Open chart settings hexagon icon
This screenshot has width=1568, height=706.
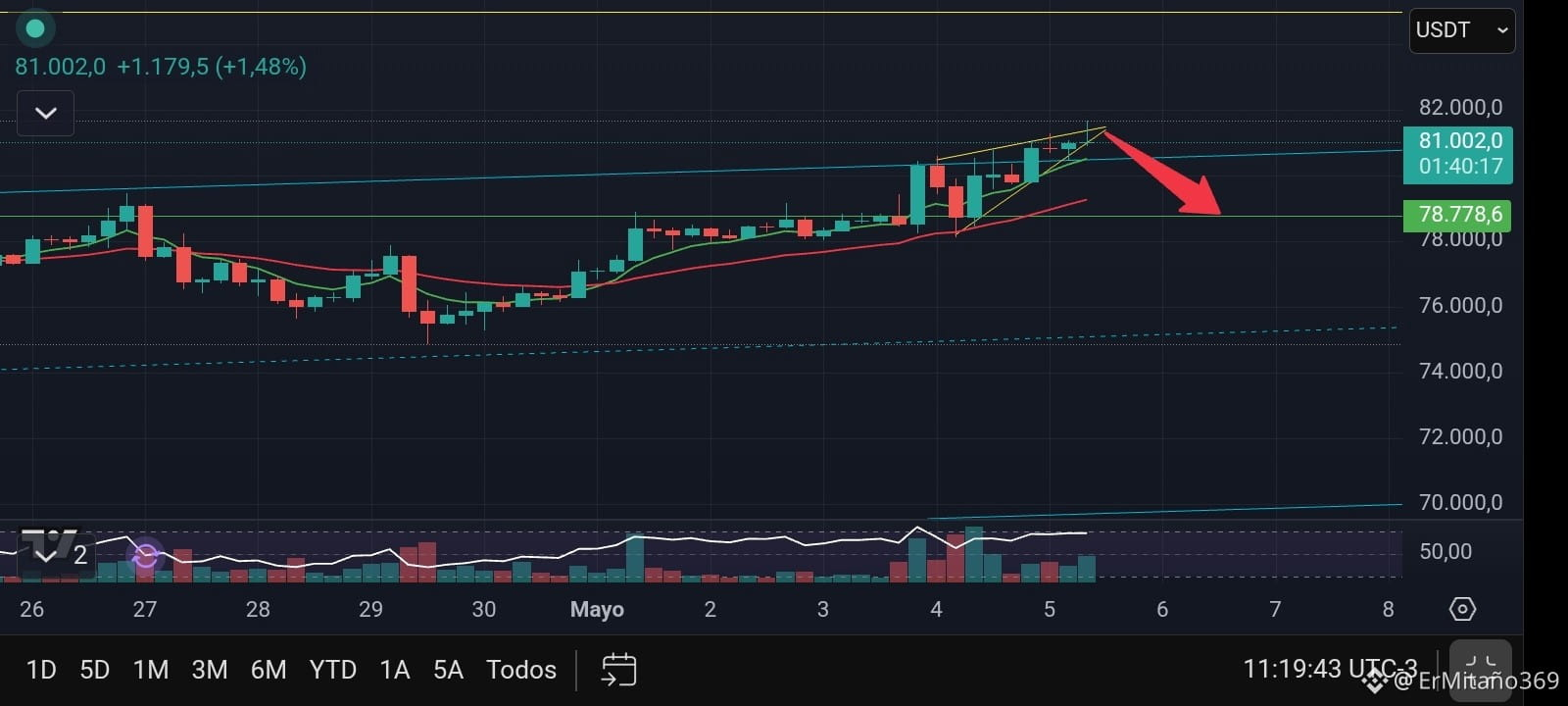point(1462,609)
